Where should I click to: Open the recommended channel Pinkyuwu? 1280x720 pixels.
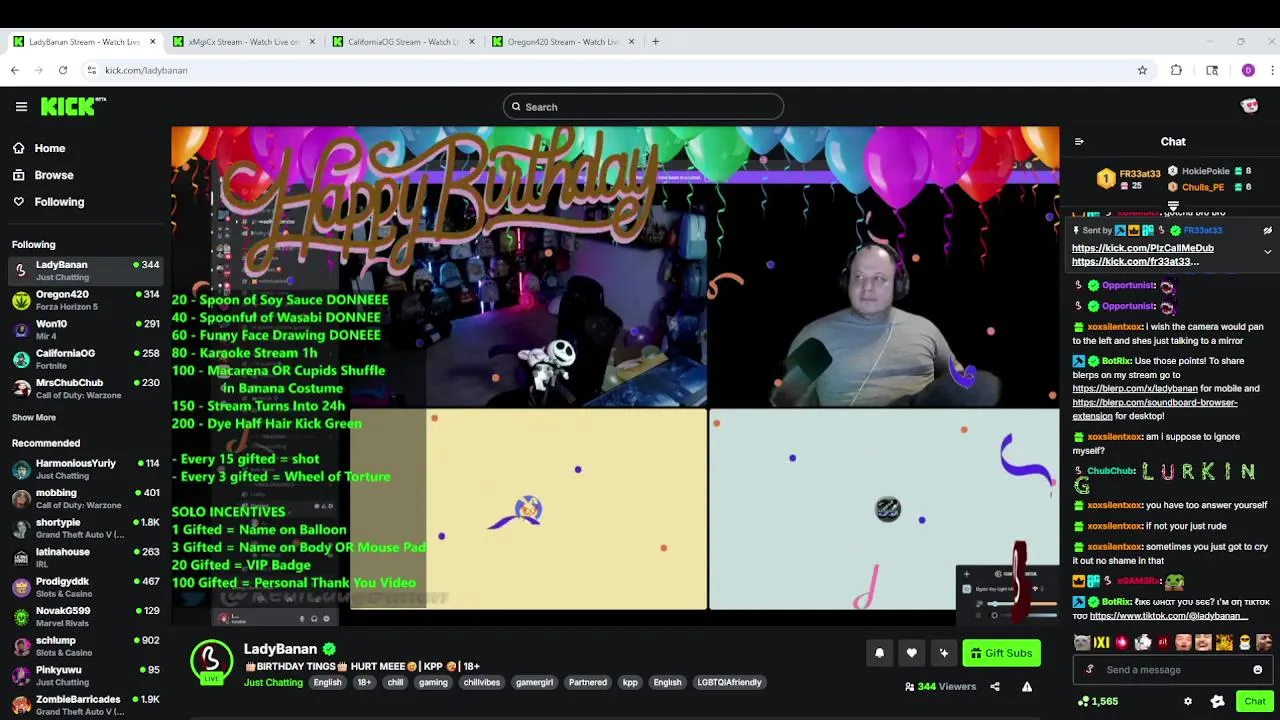click(x=85, y=676)
